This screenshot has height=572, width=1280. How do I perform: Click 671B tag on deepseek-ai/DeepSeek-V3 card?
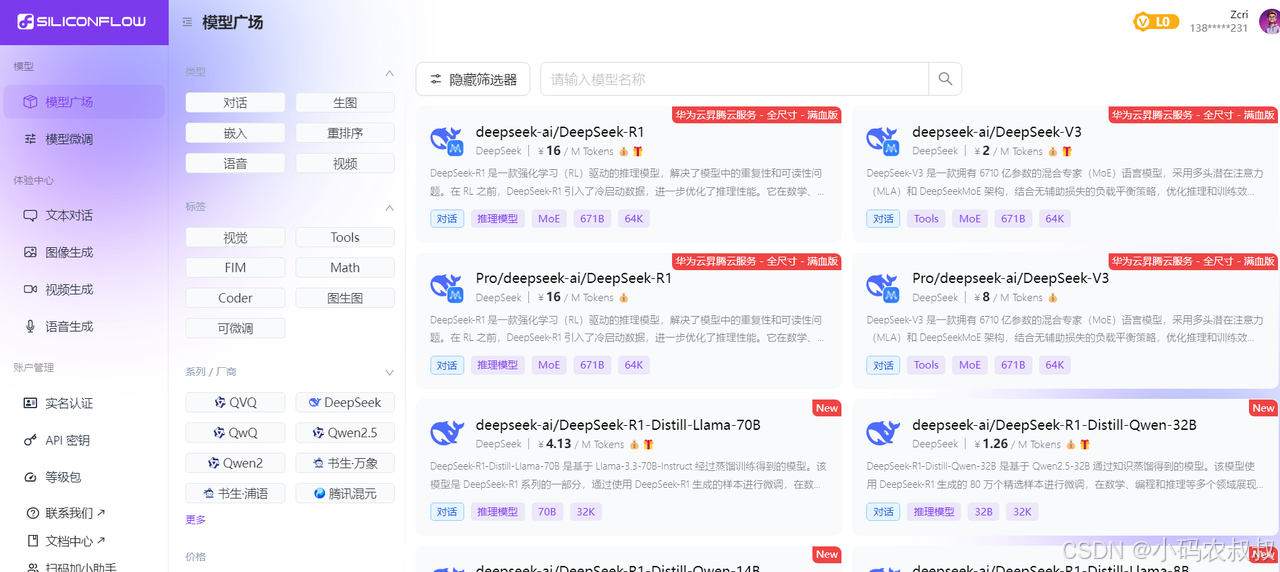coord(1013,219)
